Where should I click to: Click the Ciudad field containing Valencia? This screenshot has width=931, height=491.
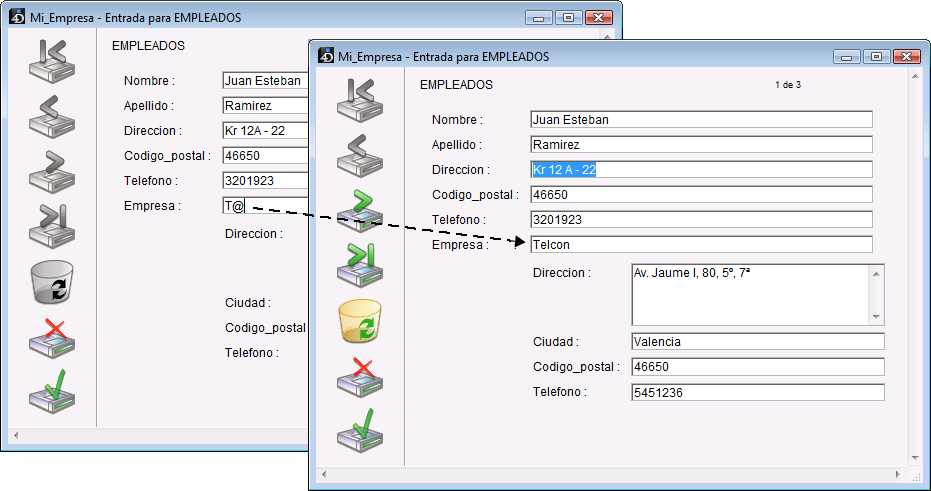[757, 341]
